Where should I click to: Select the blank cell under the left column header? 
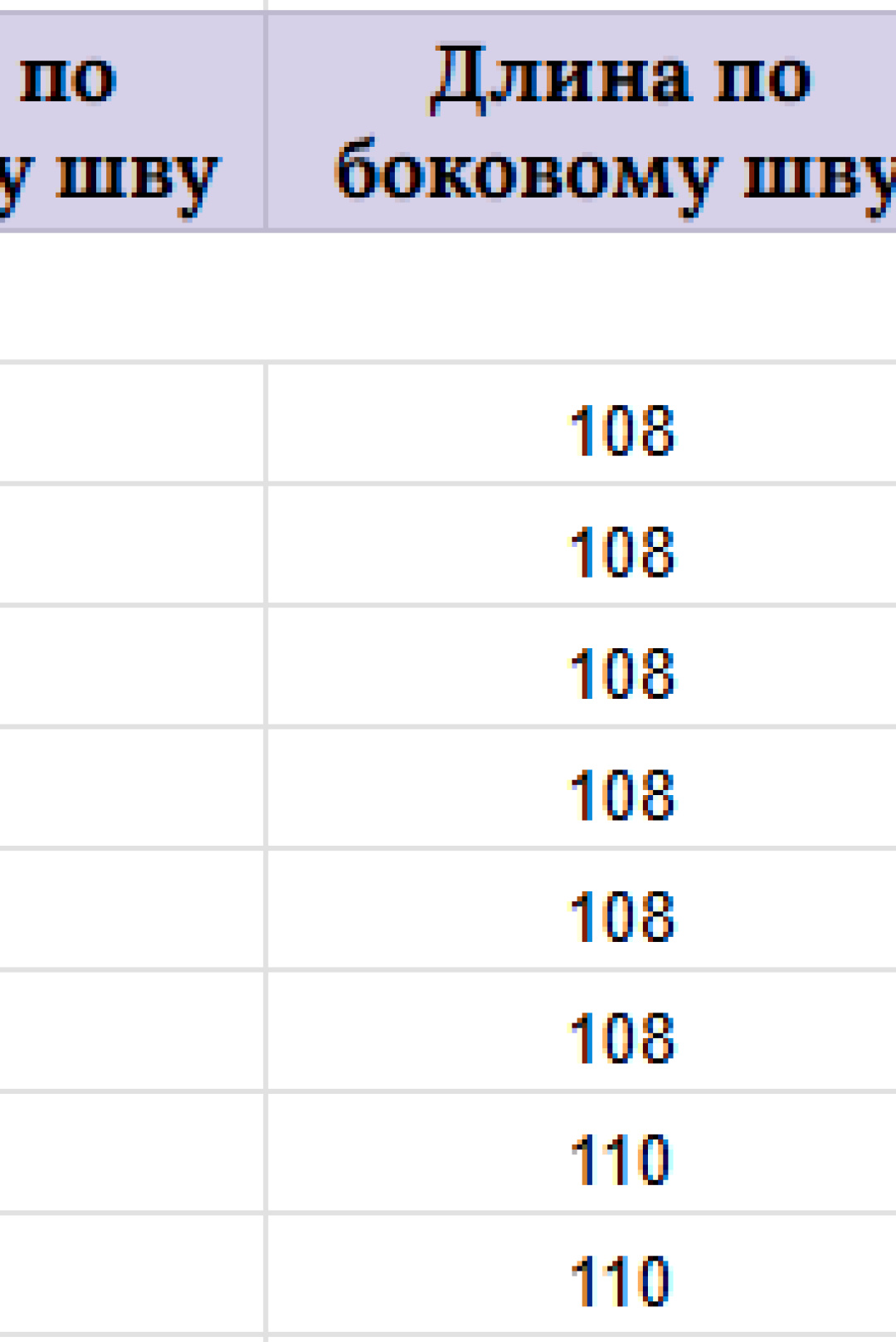(x=131, y=295)
